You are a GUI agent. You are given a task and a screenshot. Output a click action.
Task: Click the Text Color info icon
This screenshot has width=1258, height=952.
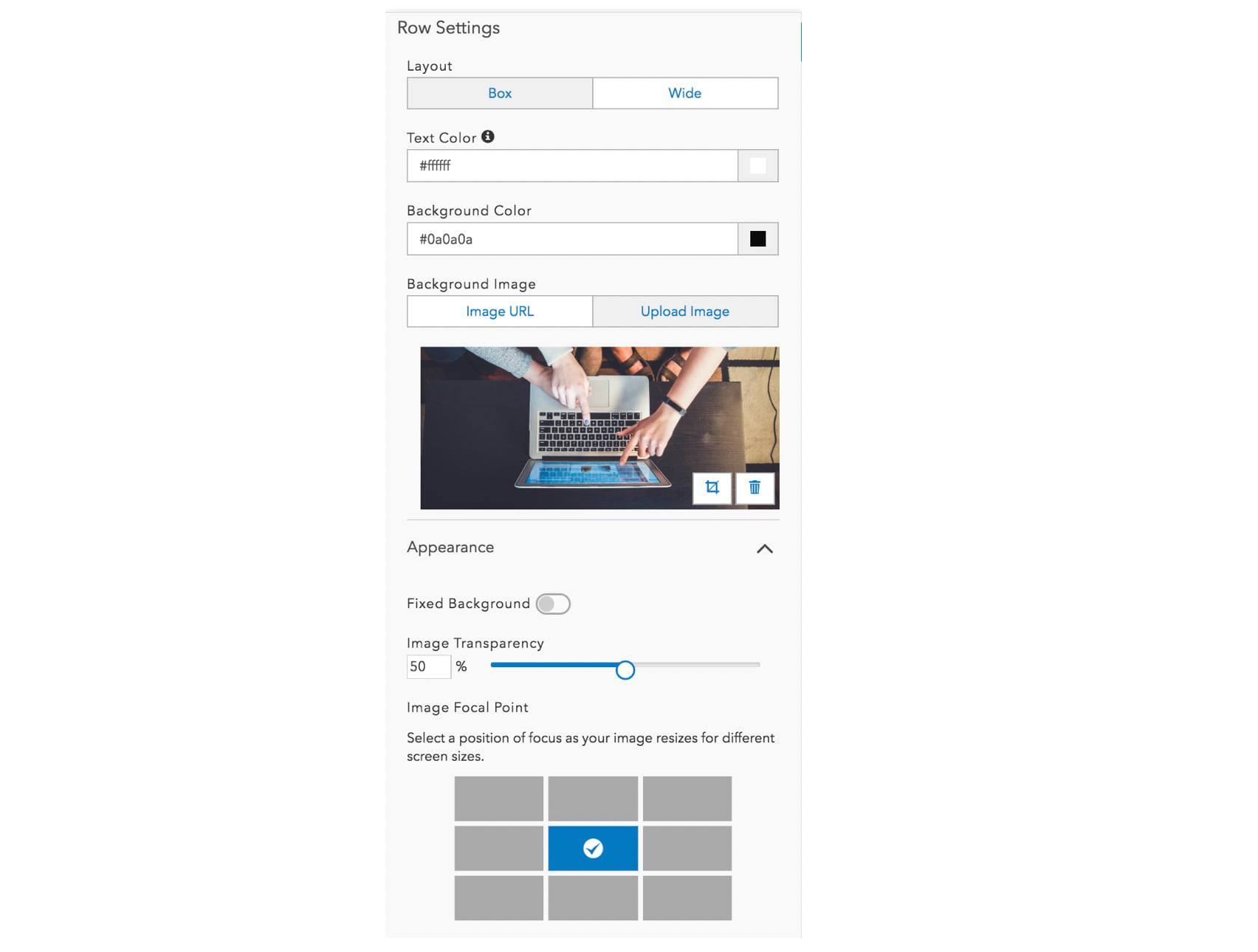[489, 137]
